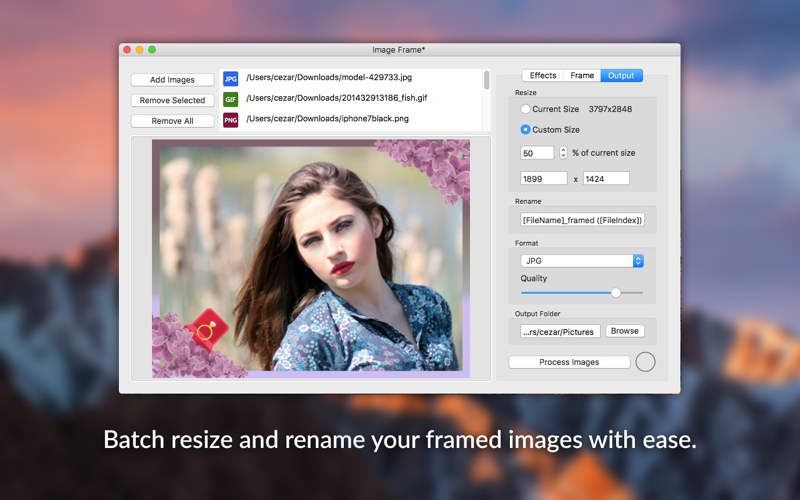Image resolution: width=800 pixels, height=500 pixels.
Task: Open the JPG format dropdown
Action: pos(582,261)
